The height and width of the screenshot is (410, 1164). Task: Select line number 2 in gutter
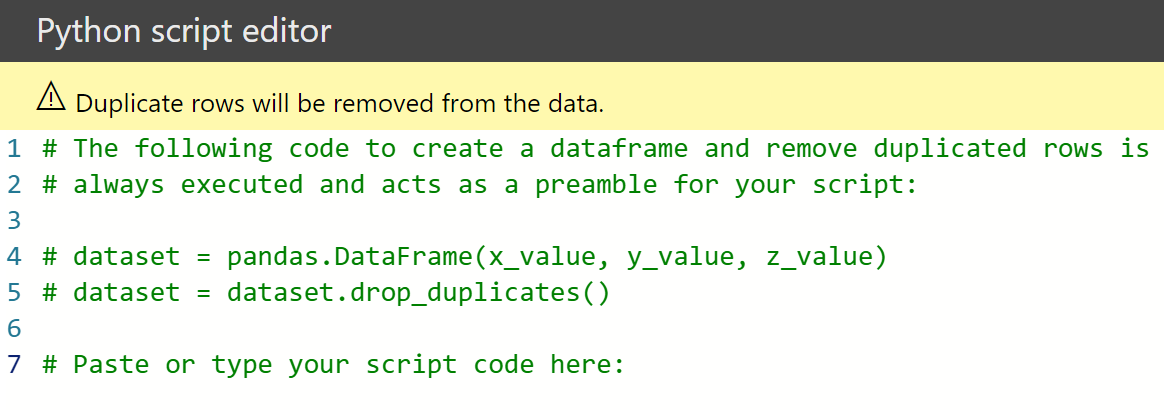[x=13, y=185]
